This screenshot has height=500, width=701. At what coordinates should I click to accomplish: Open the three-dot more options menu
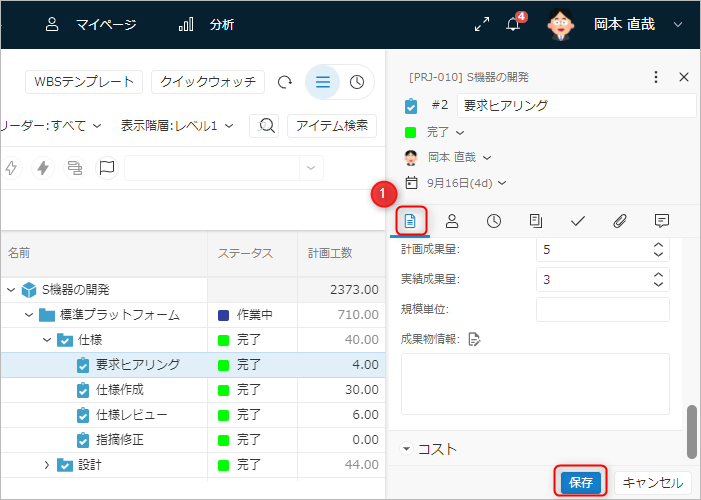tap(656, 77)
